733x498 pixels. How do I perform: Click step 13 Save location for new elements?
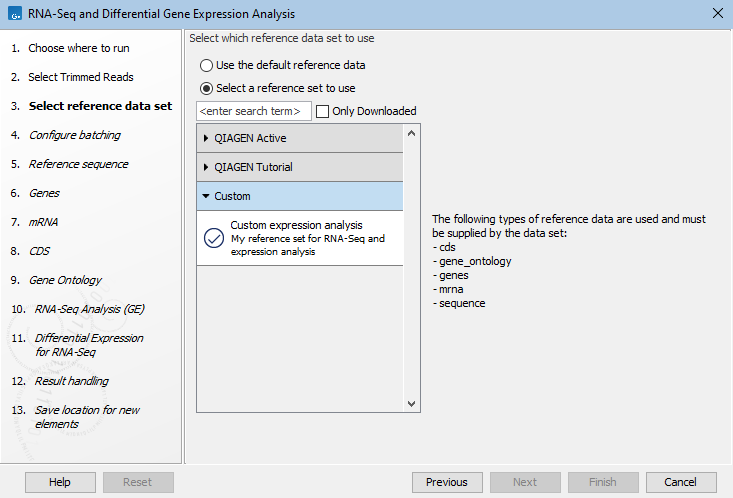87,417
